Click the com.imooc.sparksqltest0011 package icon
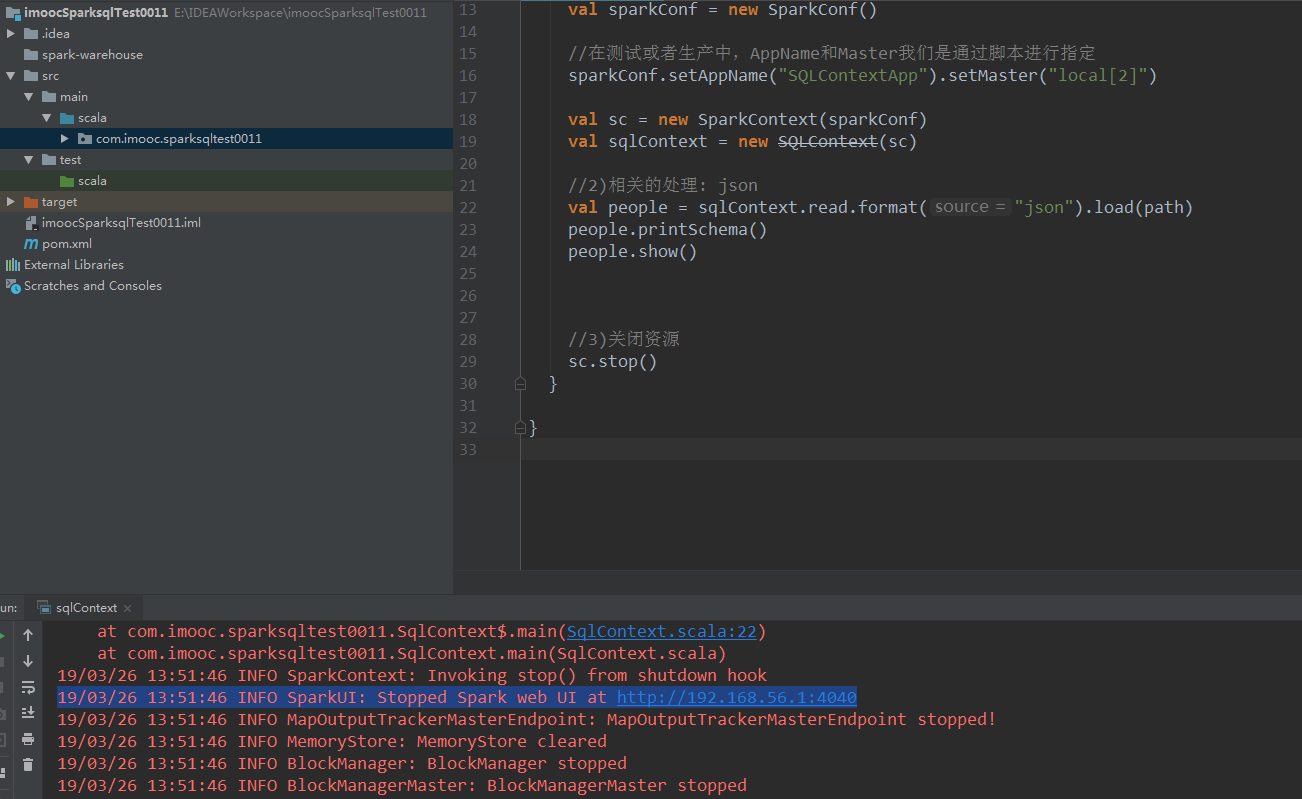Viewport: 1302px width, 799px height. (x=85, y=139)
